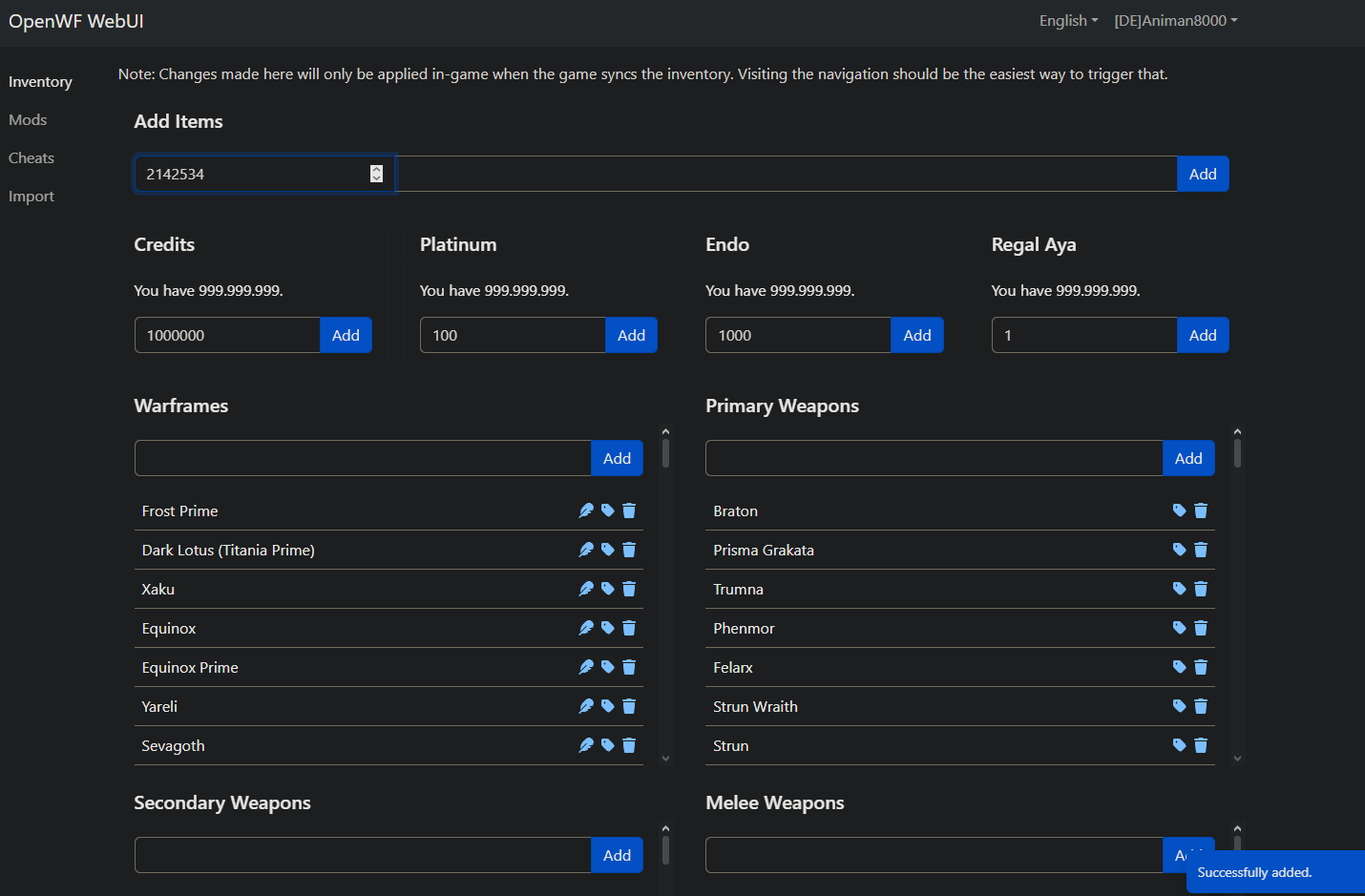Click the feather icon for Dark Lotus (Titania Prime)

pos(586,550)
